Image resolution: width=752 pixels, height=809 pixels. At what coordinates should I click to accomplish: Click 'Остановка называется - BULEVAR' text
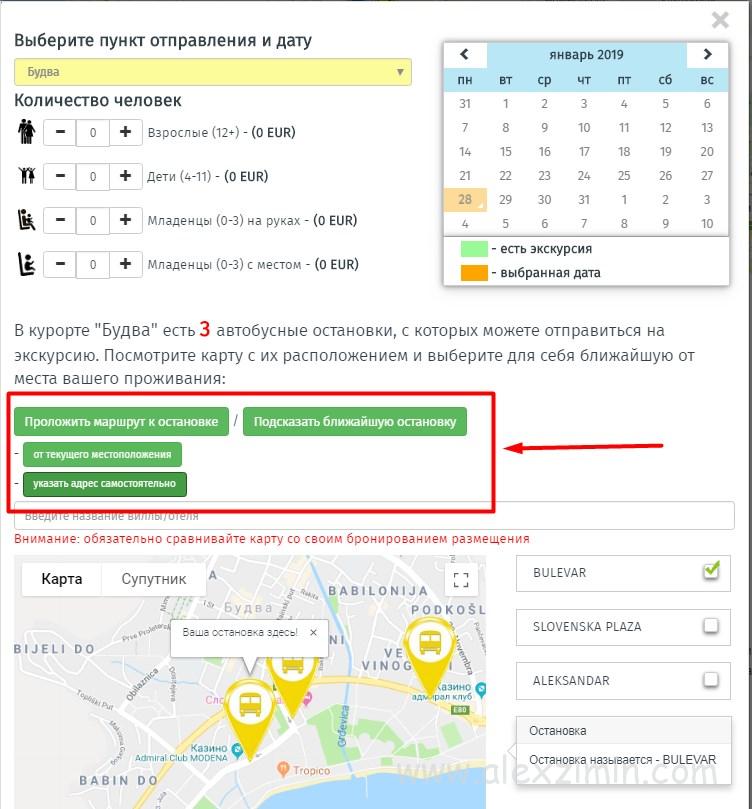(x=623, y=760)
